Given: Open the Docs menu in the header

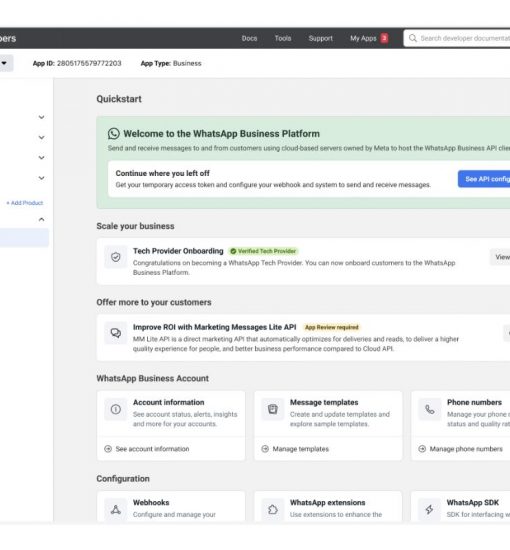Looking at the screenshot, I should pyautogui.click(x=249, y=38).
